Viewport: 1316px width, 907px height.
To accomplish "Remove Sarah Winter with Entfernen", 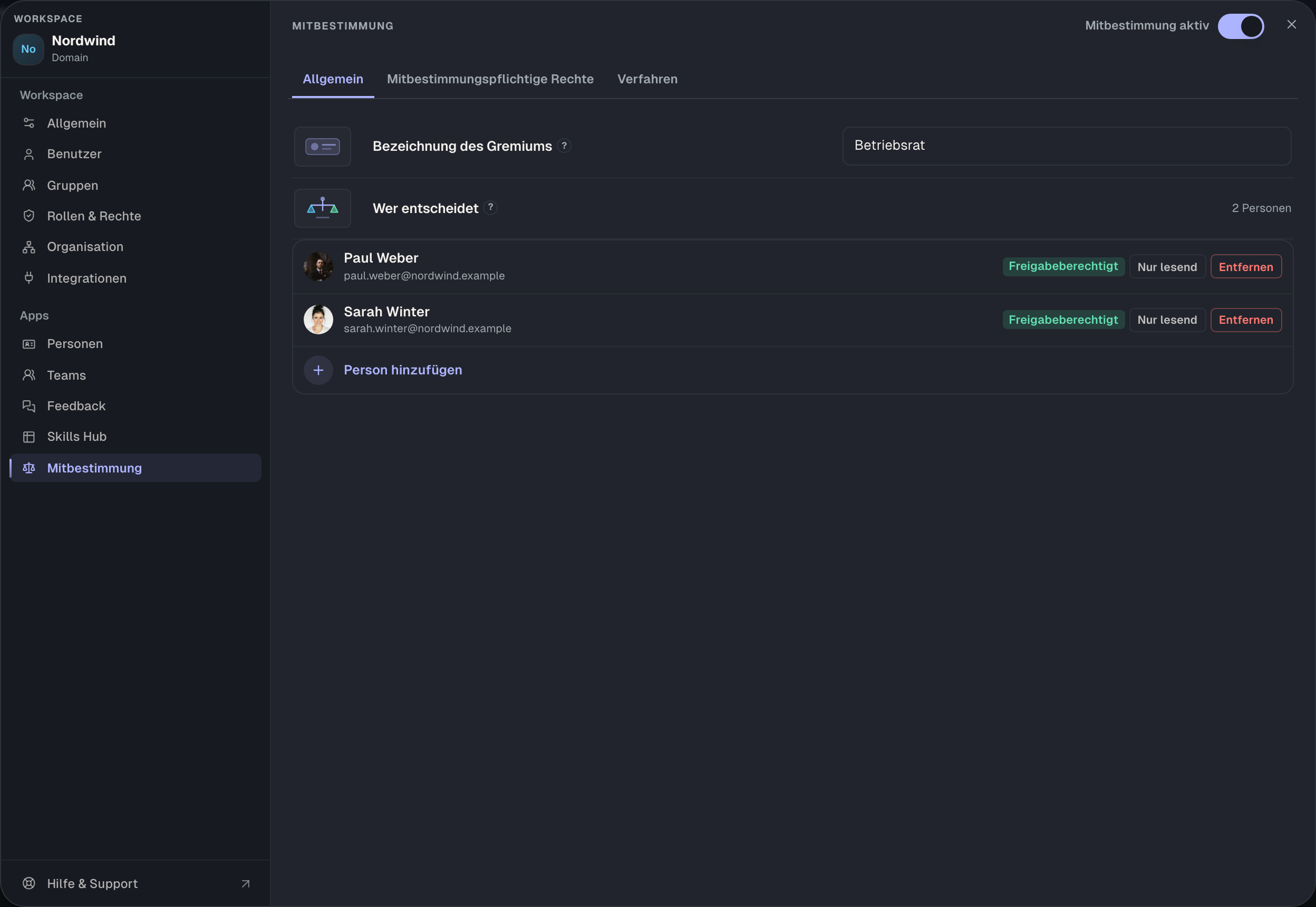I will [1246, 320].
